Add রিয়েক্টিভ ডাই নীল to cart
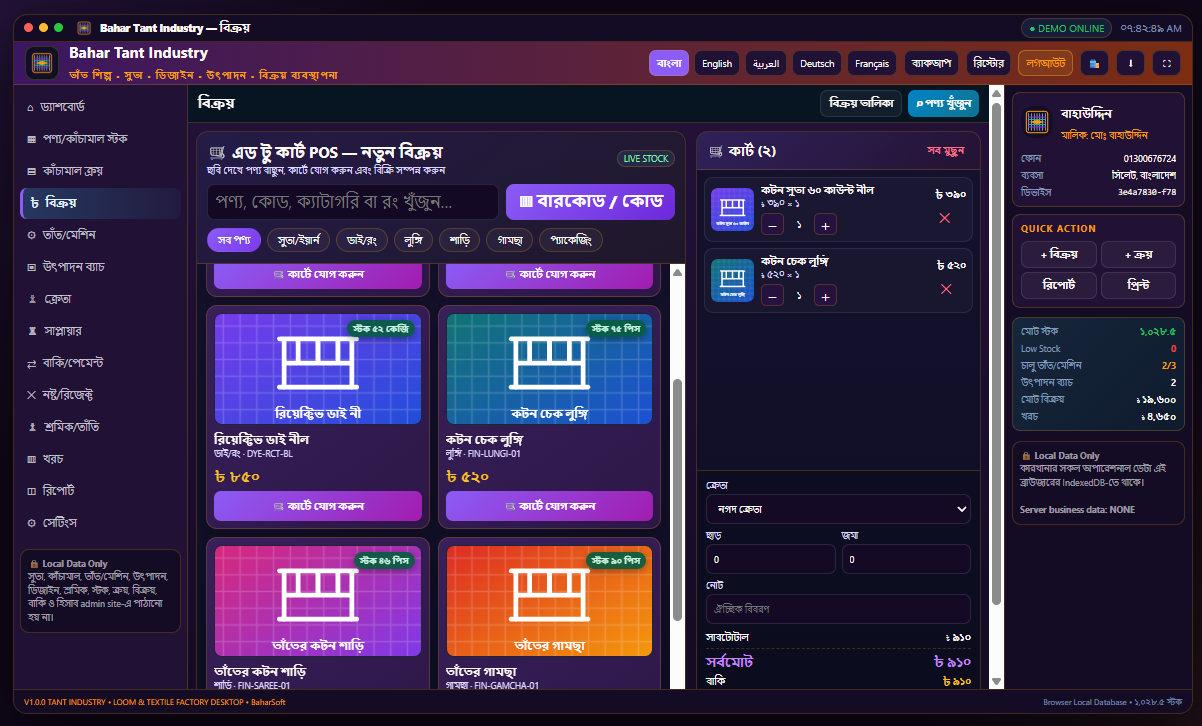This screenshot has height=726, width=1202. [318, 506]
